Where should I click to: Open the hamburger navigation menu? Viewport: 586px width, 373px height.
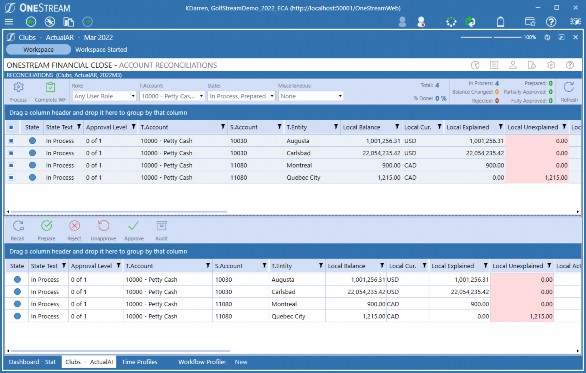[x=9, y=22]
